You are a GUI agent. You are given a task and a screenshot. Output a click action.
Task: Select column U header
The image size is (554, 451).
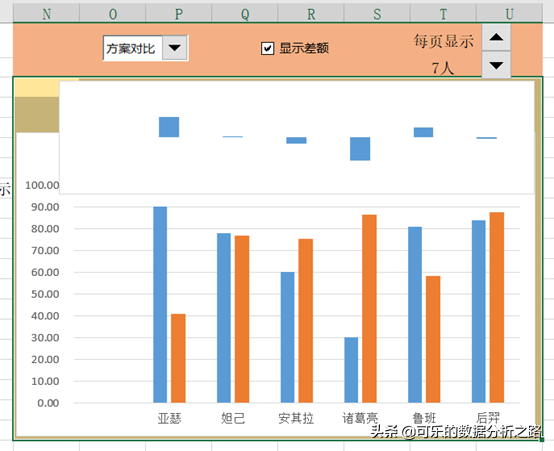click(x=509, y=14)
